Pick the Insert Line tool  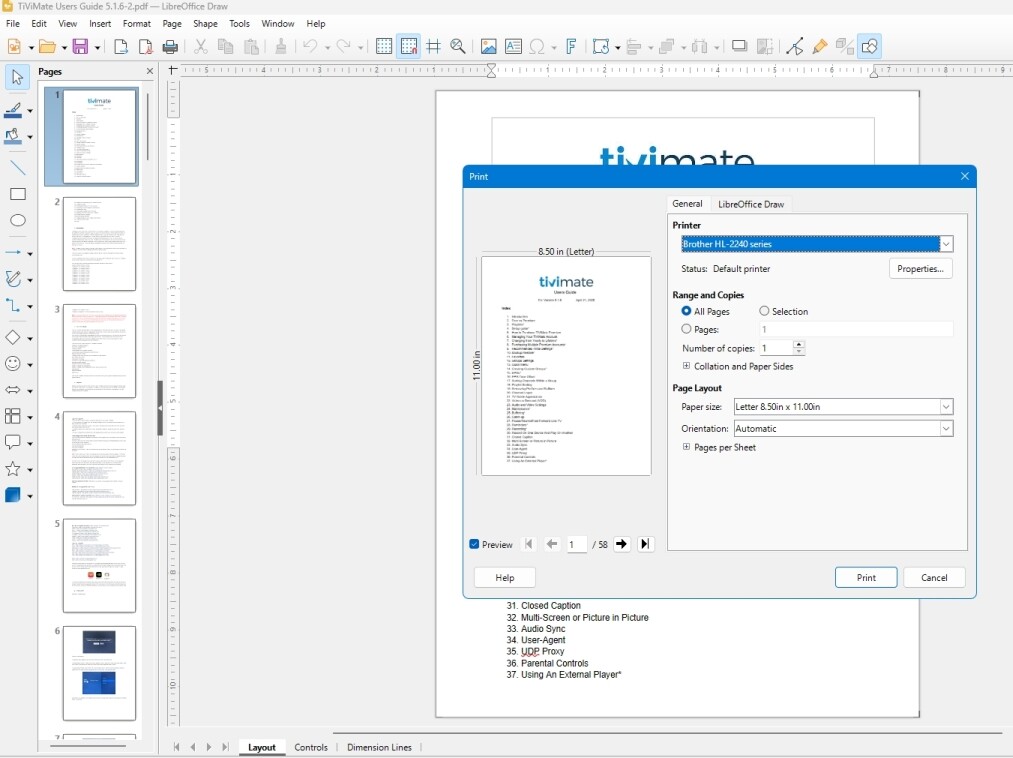pos(17,167)
